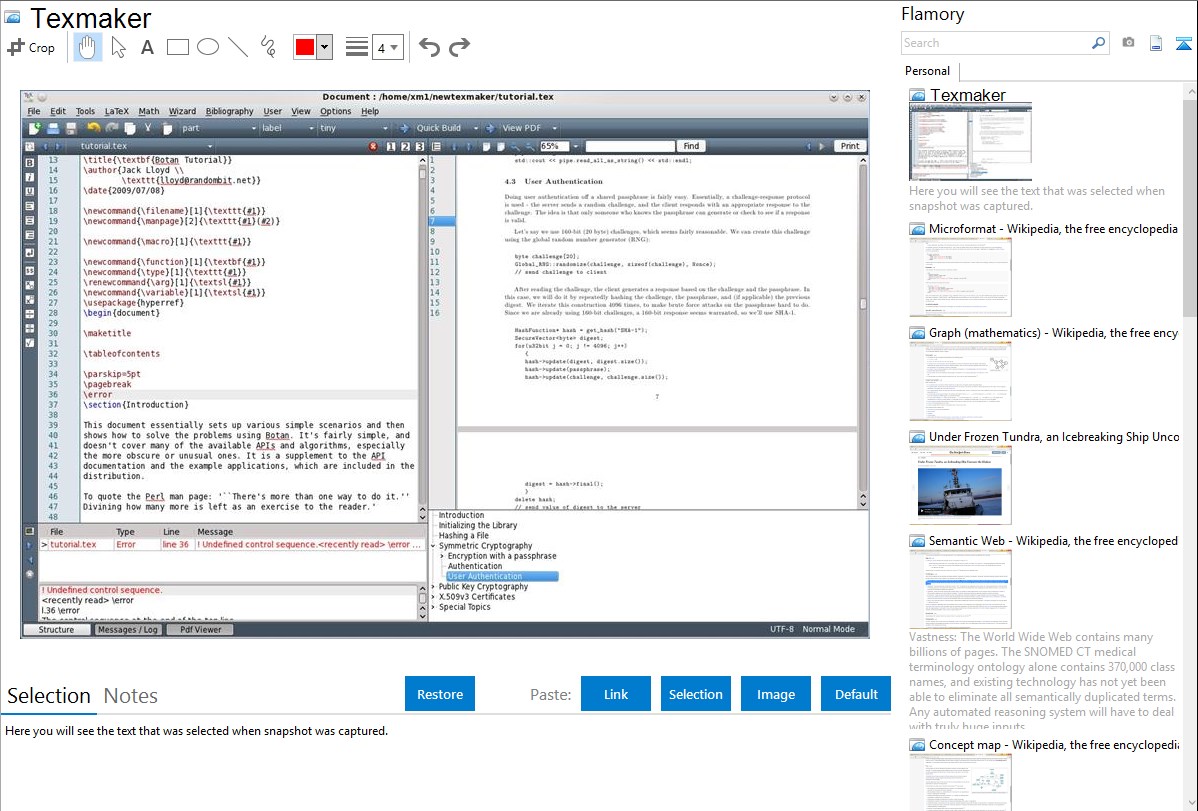1198x811 pixels.
Task: Open the line width 4 dropdown
Action: click(x=387, y=48)
